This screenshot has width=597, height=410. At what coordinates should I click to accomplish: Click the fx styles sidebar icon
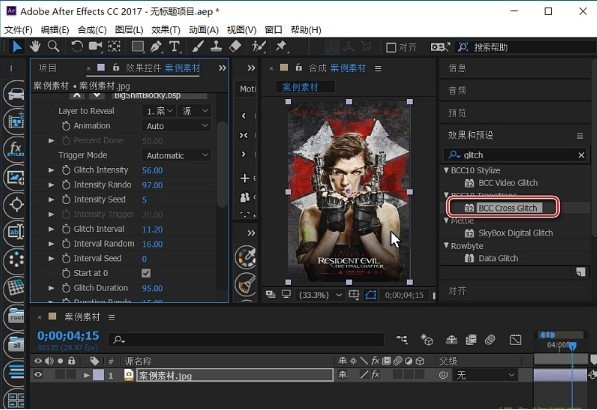point(16,148)
